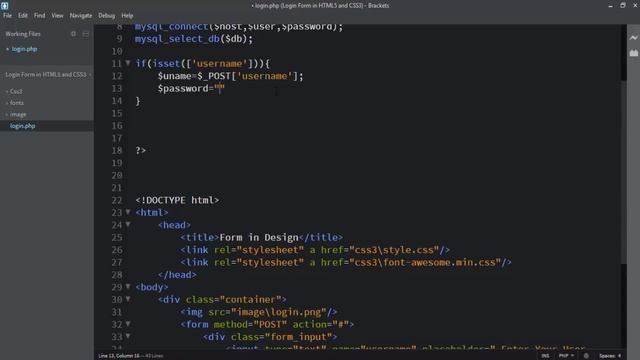
Task: Click the form method="POST" line
Action: tap(267, 324)
